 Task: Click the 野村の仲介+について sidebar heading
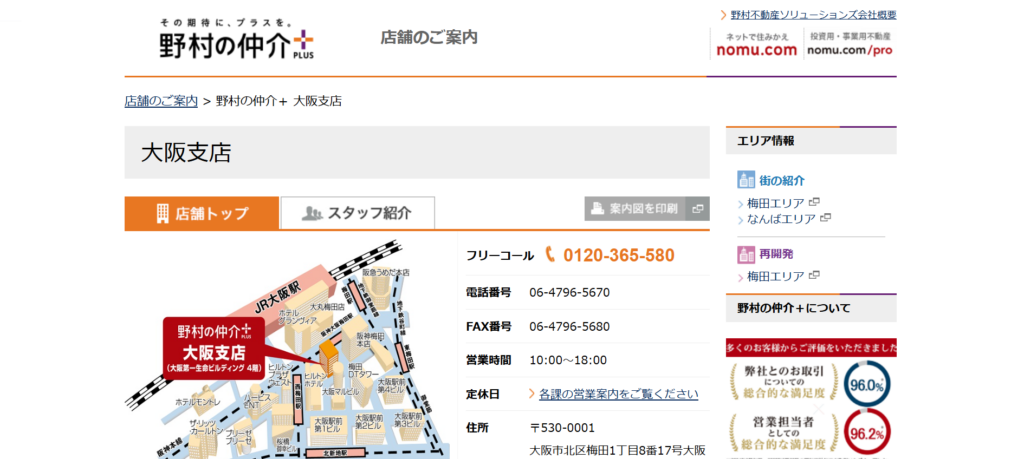point(811,308)
